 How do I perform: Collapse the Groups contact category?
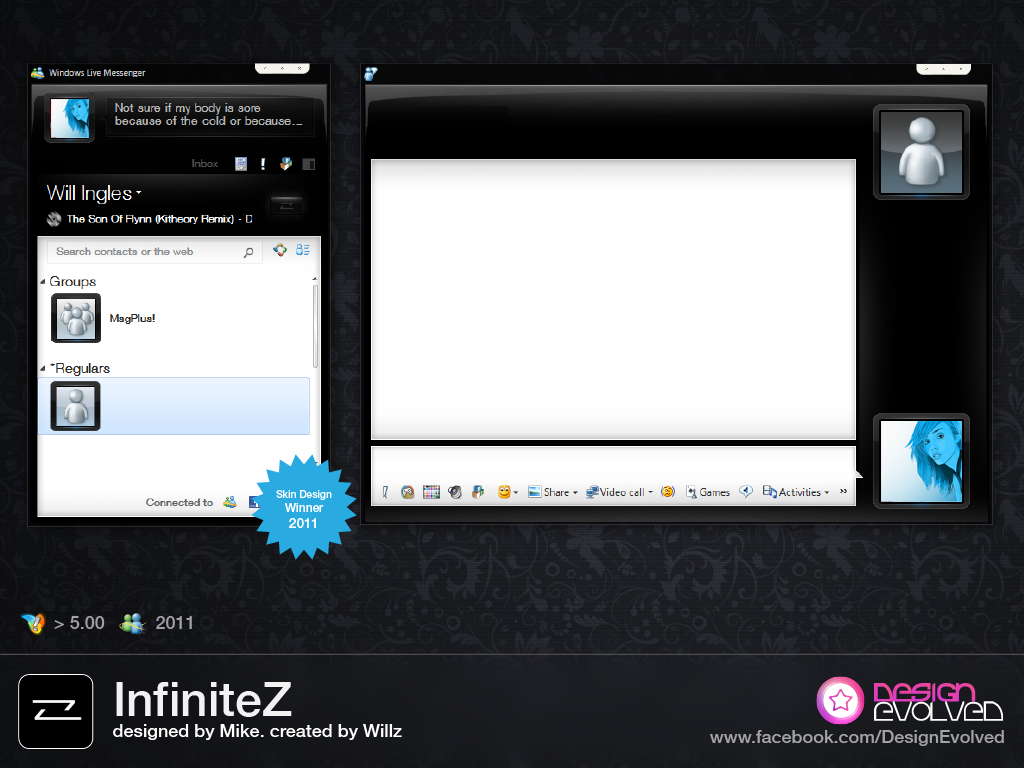pyautogui.click(x=43, y=282)
